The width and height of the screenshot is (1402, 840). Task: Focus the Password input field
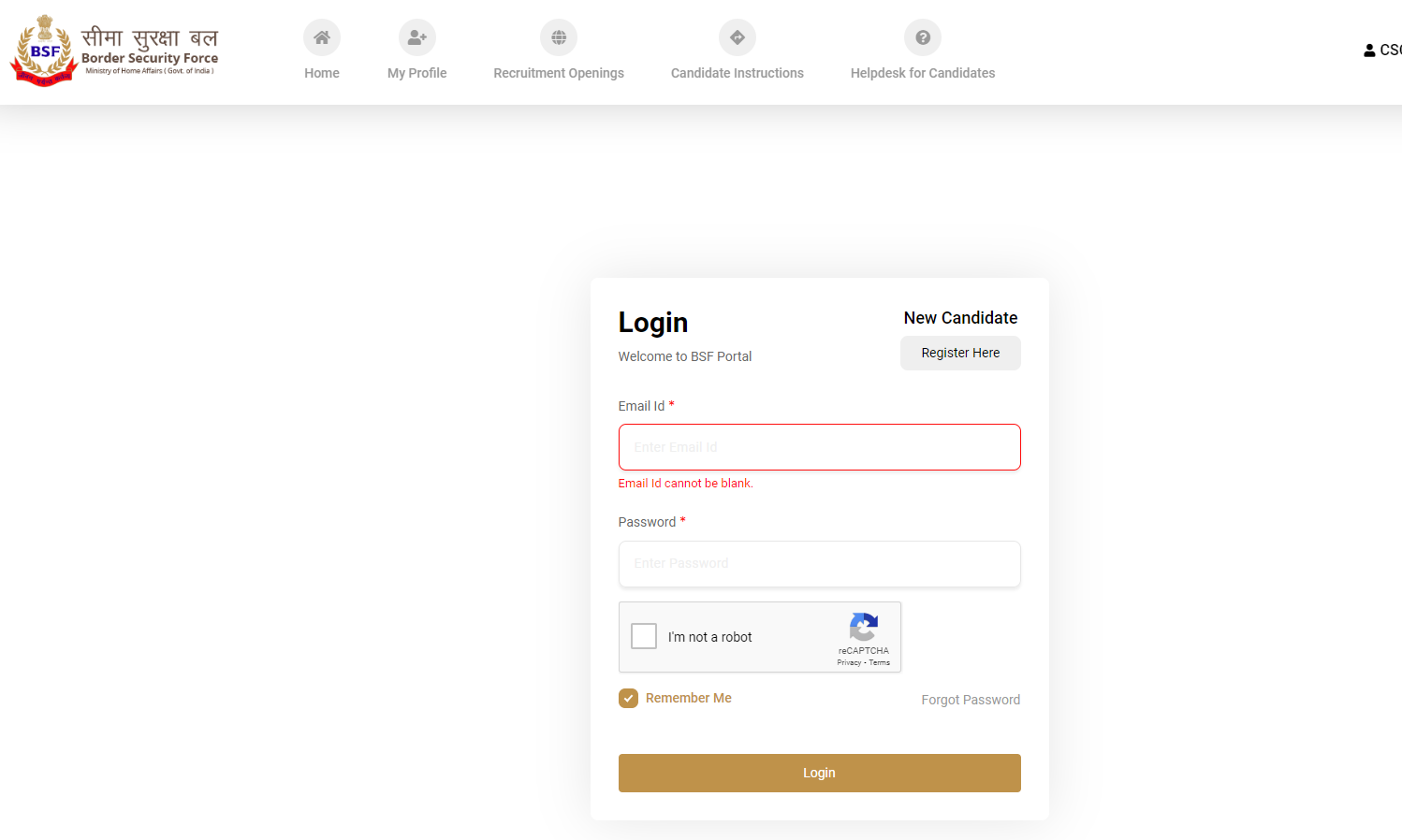[819, 564]
